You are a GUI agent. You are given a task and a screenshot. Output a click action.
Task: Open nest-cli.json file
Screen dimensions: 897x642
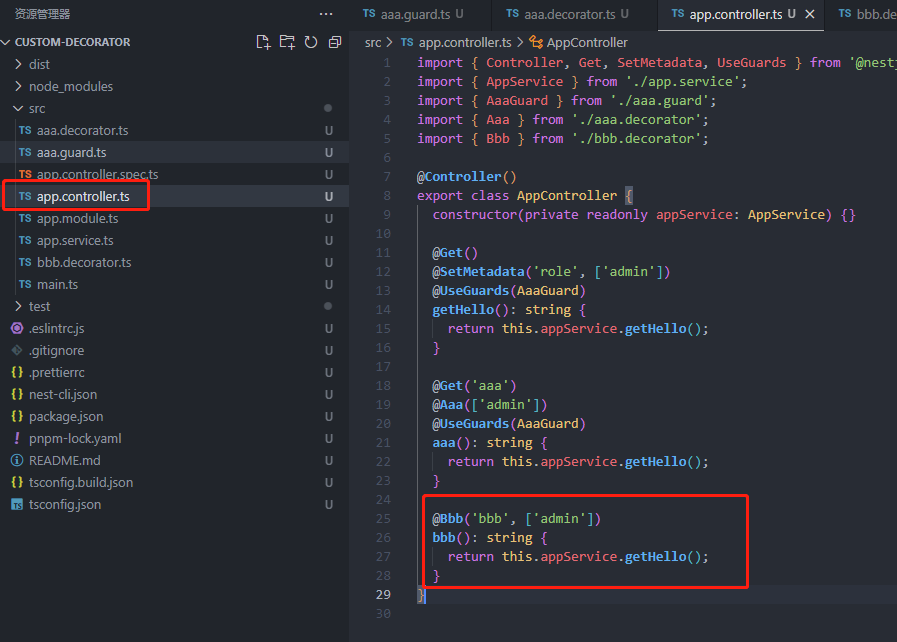pos(174,394)
